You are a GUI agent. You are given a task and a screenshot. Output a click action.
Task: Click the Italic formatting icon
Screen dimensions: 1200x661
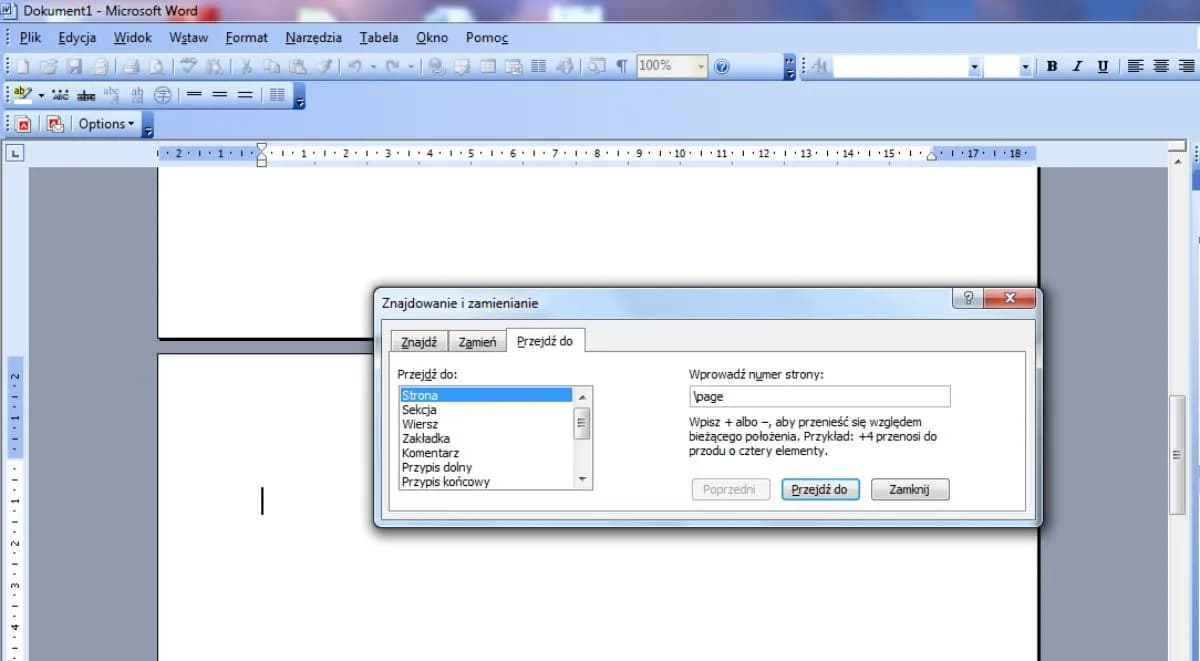click(x=1077, y=66)
